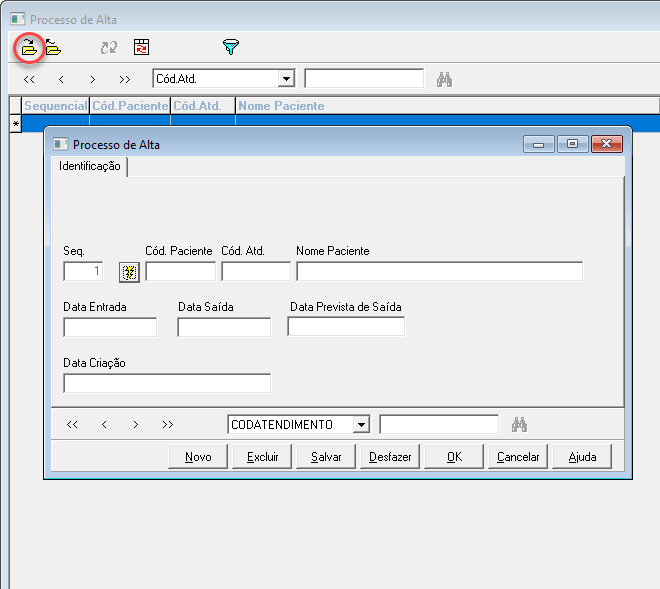This screenshot has height=589, width=660.
Task: Click the Novo button
Action: 198,457
